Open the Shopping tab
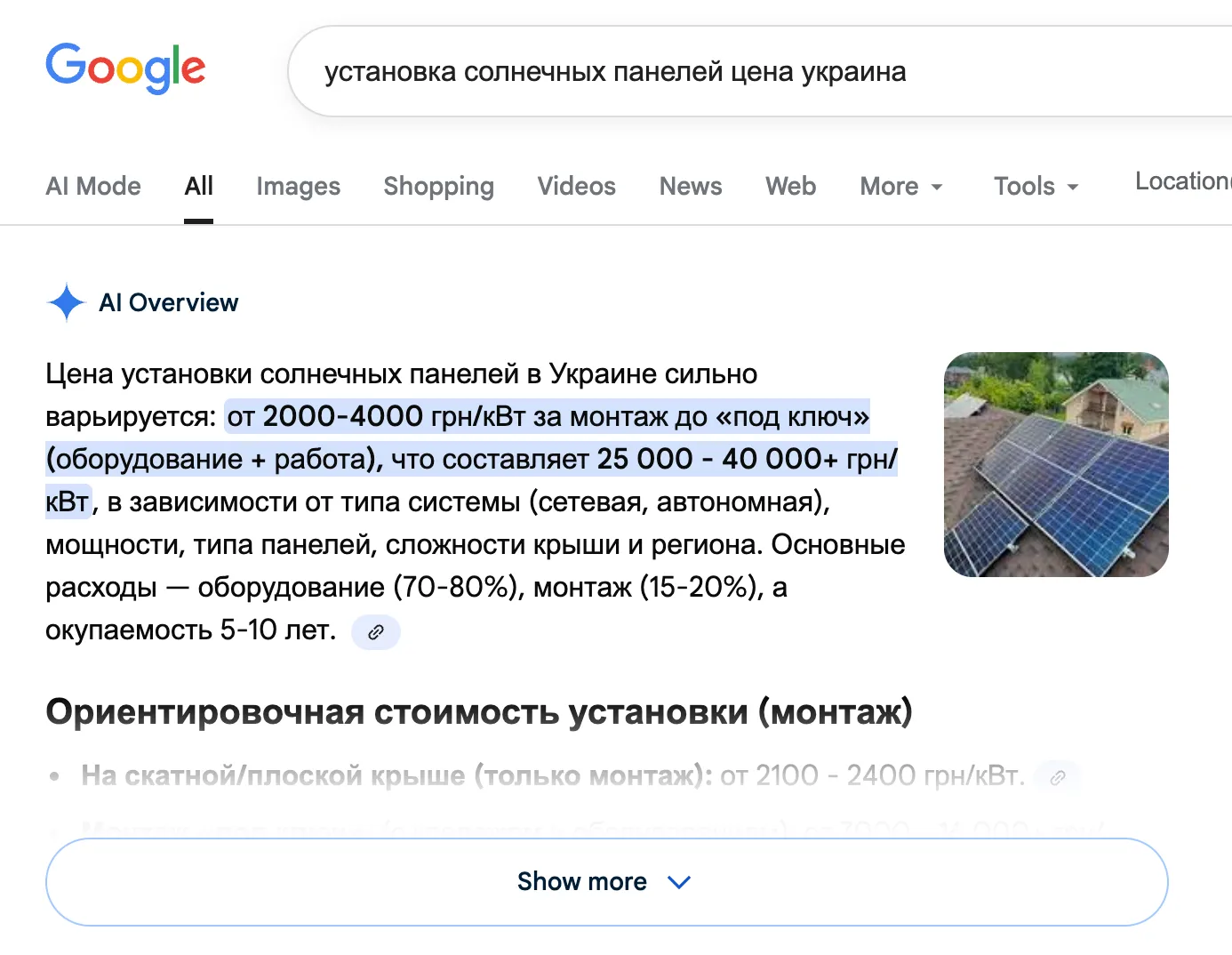The width and height of the screenshot is (1232, 955). 438,187
